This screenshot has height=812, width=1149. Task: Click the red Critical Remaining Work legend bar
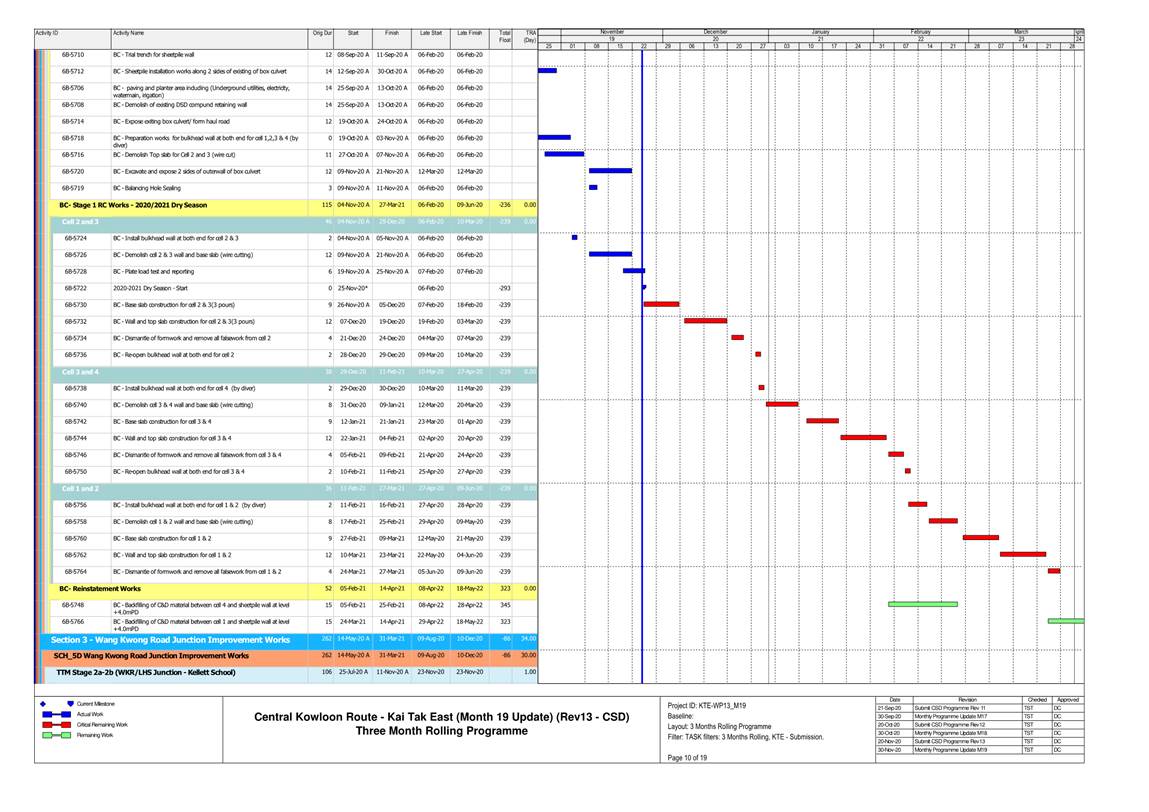pyautogui.click(x=56, y=724)
